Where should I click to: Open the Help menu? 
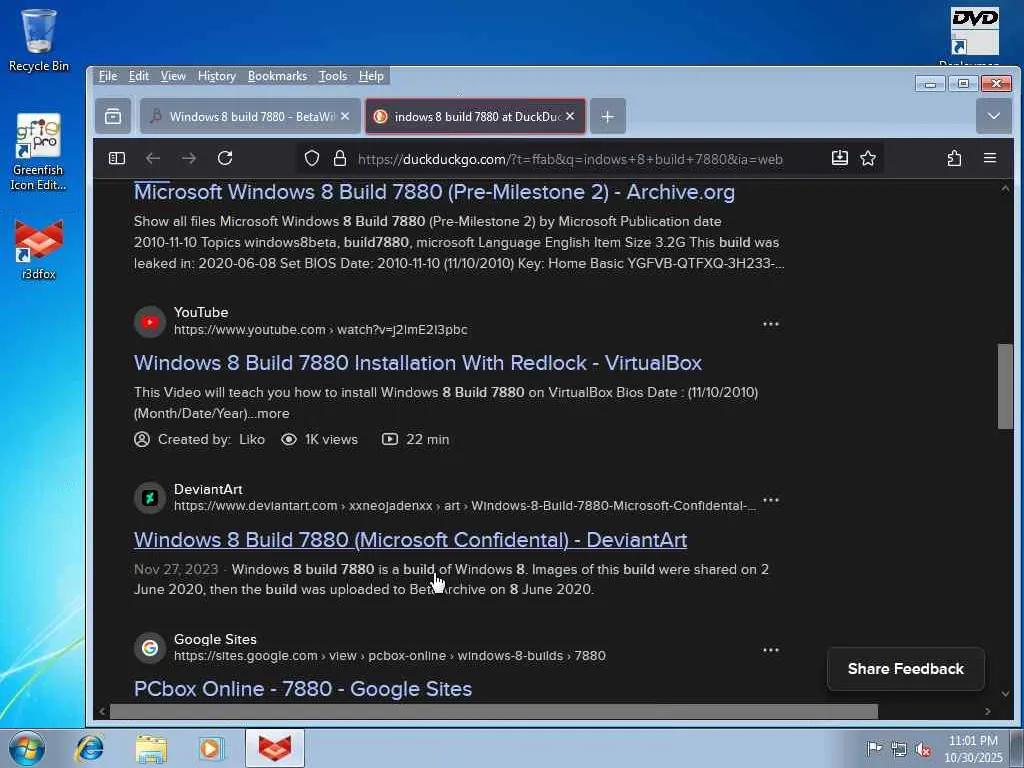tap(371, 76)
